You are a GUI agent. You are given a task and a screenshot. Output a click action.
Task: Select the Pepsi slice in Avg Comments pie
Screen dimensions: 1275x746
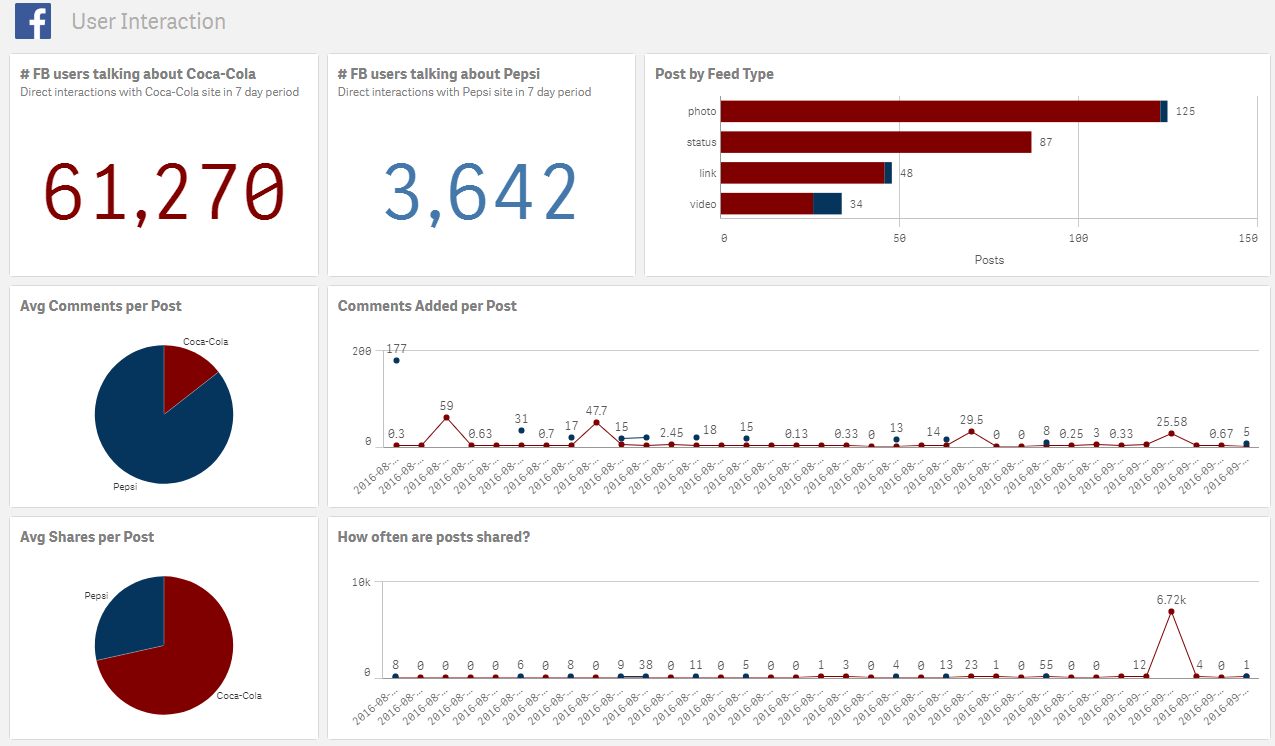(150, 430)
